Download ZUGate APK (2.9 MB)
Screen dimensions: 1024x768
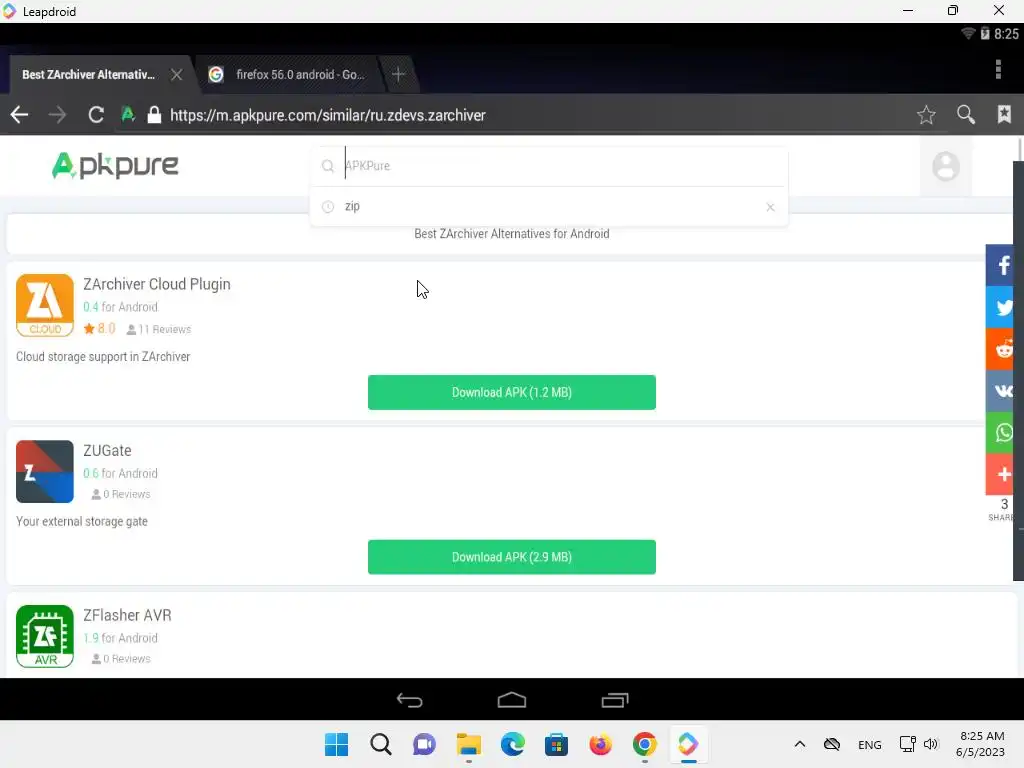[x=511, y=557]
